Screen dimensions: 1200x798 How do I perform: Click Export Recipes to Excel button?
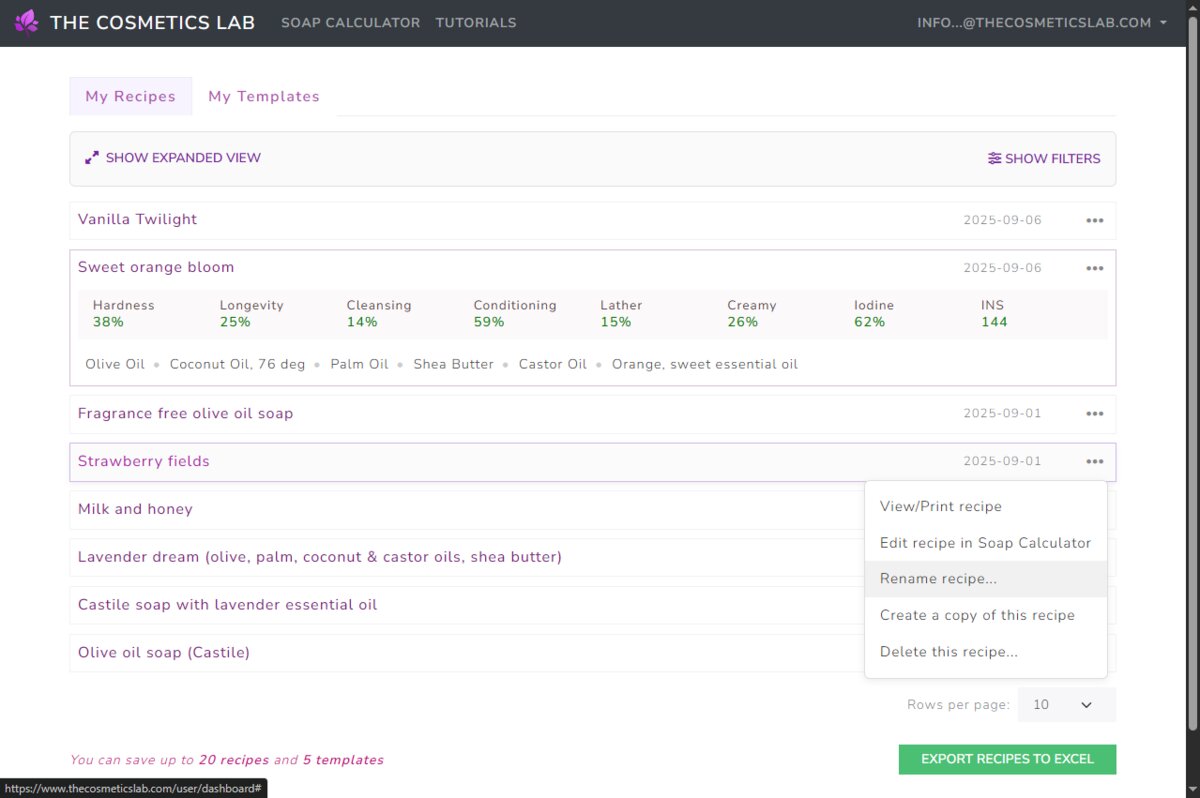pyautogui.click(x=1007, y=759)
